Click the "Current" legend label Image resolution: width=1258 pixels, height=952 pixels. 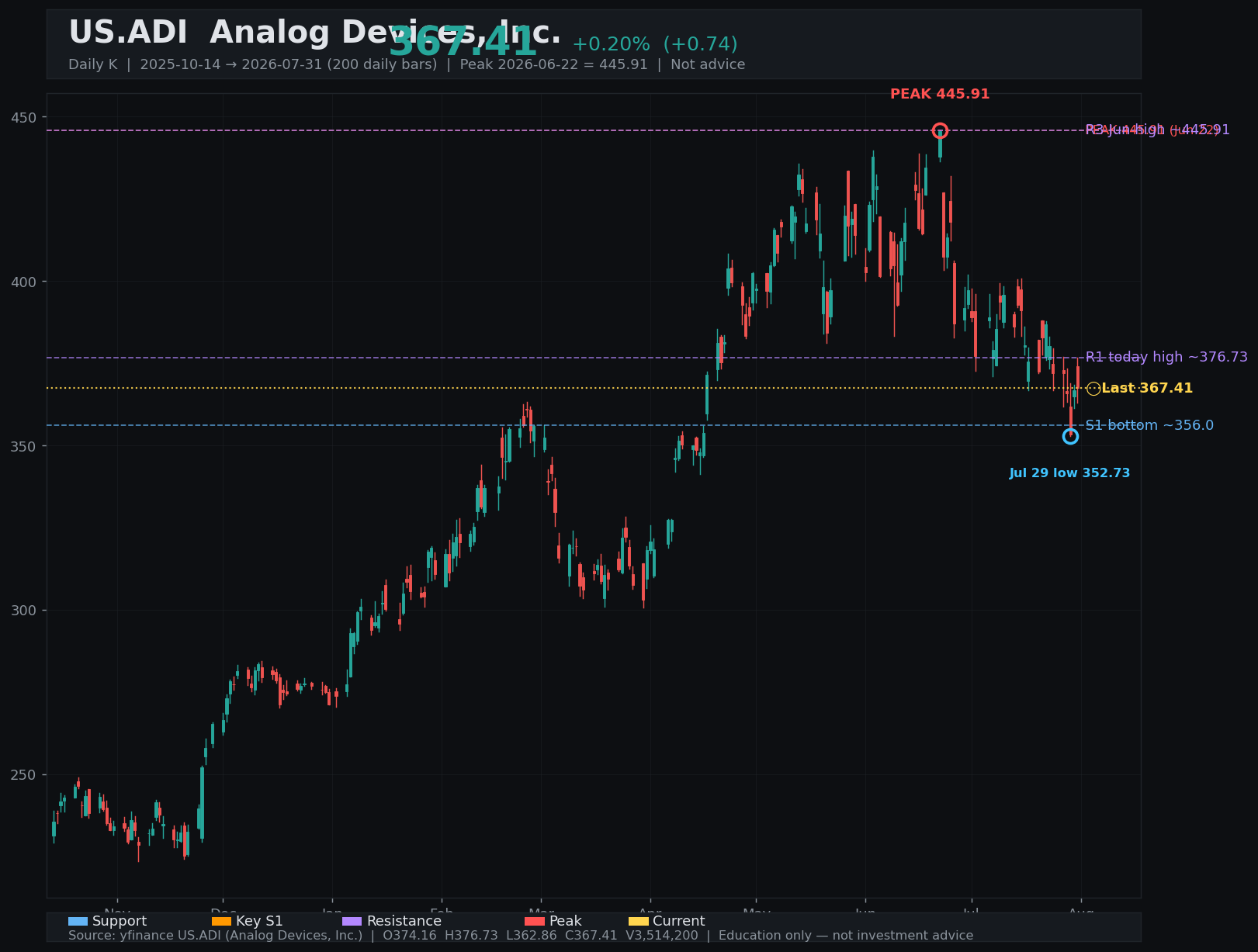point(679,921)
